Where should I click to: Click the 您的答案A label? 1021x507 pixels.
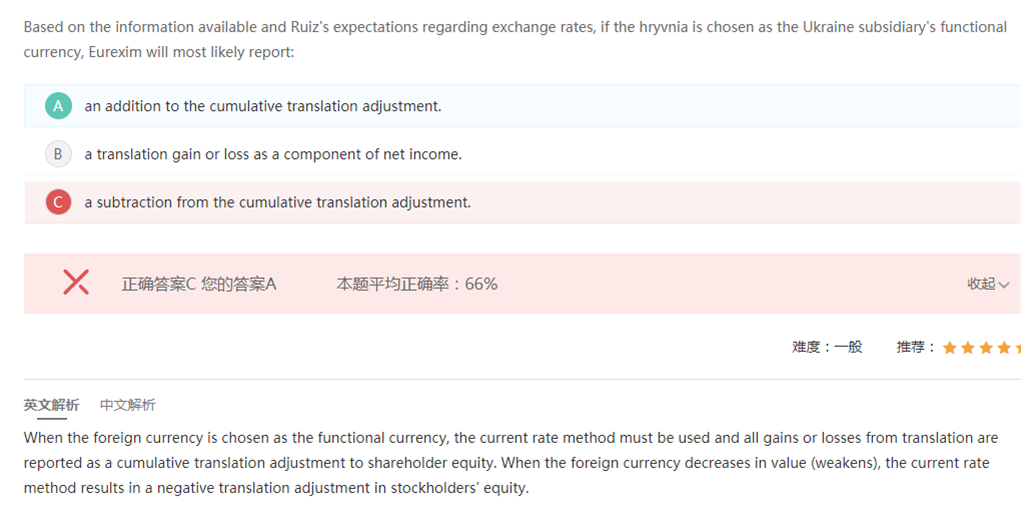(x=238, y=284)
